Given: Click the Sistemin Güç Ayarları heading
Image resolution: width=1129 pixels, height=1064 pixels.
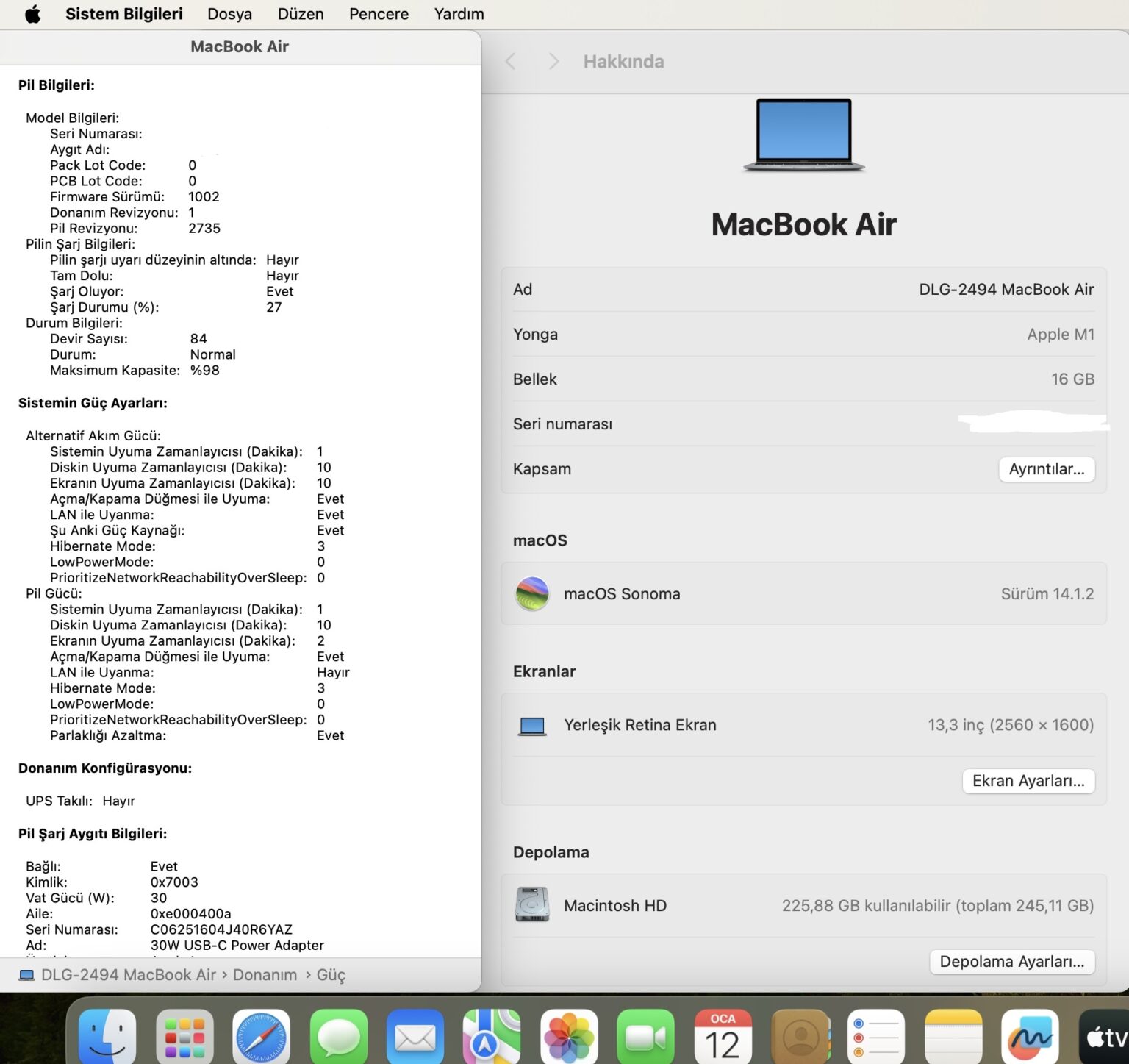Looking at the screenshot, I should (x=93, y=403).
